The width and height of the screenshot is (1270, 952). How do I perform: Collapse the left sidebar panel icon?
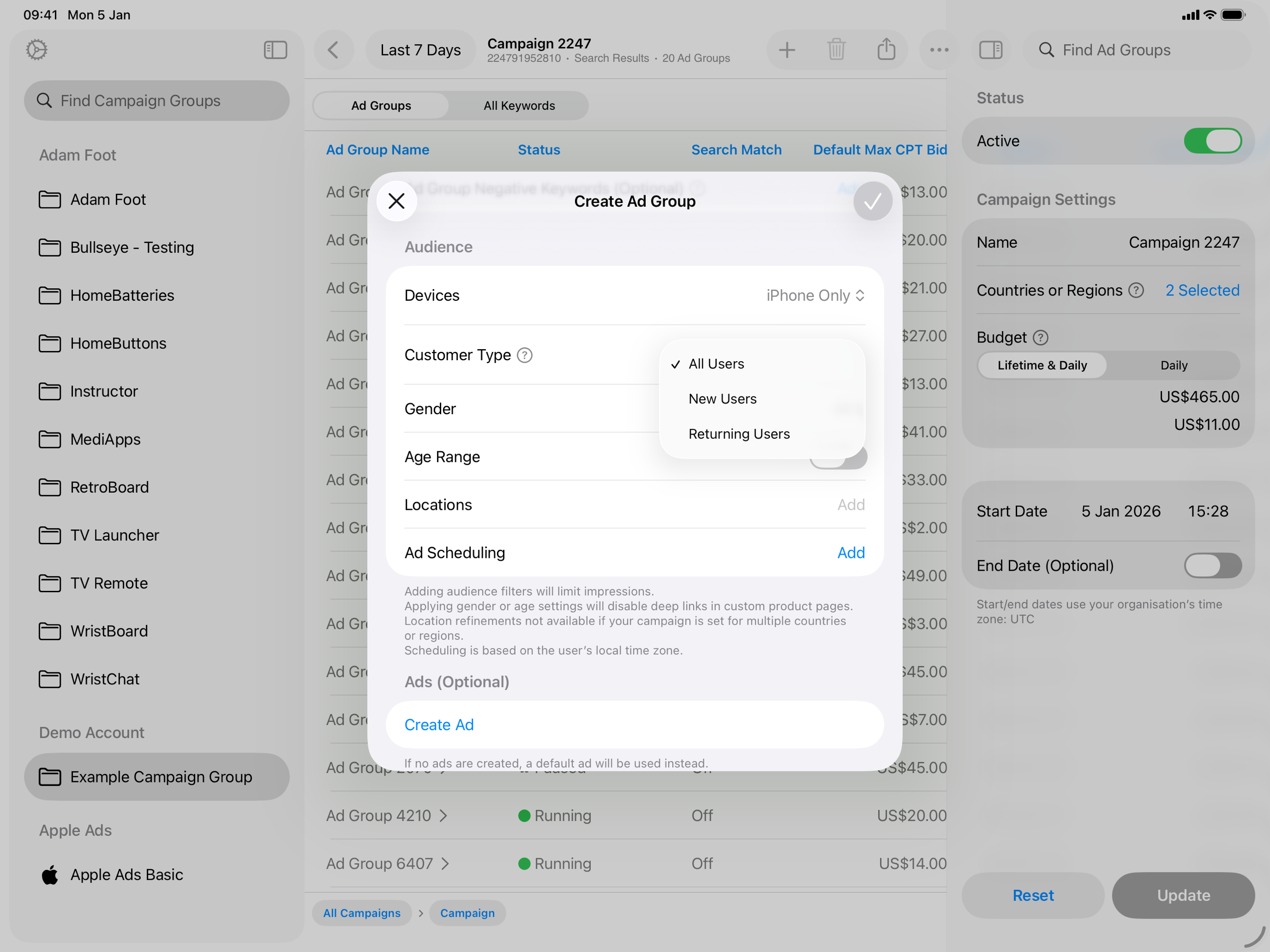click(275, 50)
